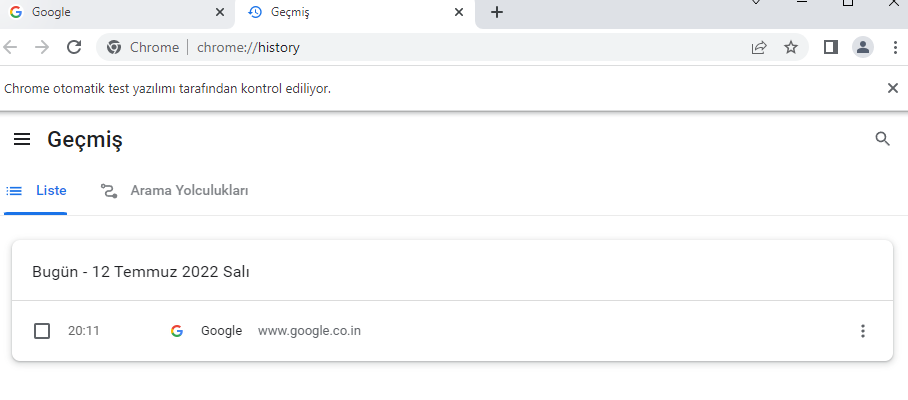Go back using the back arrow
This screenshot has height=400, width=908.
point(11,47)
